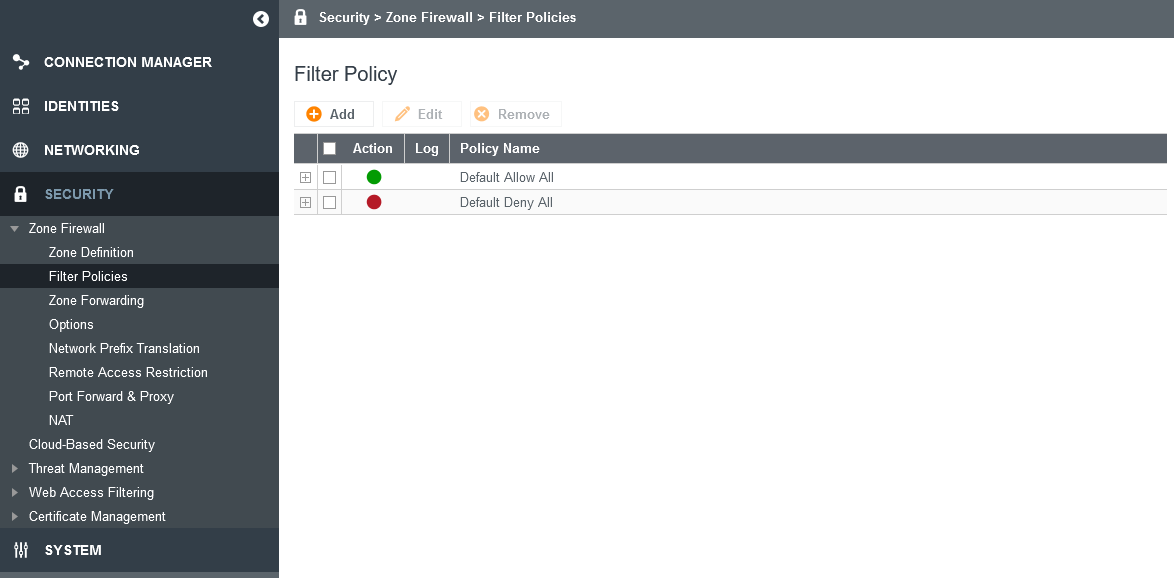Click the Connection Manager icon
1174x578 pixels.
pyautogui.click(x=21, y=62)
